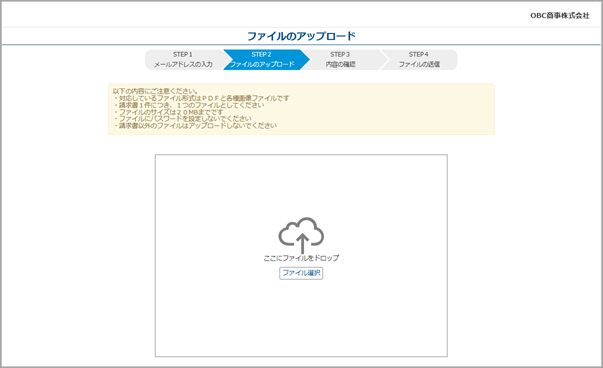Click the ファイルのサイズは20MBまでです note
Viewport: 603px width, 368px height.
point(168,112)
